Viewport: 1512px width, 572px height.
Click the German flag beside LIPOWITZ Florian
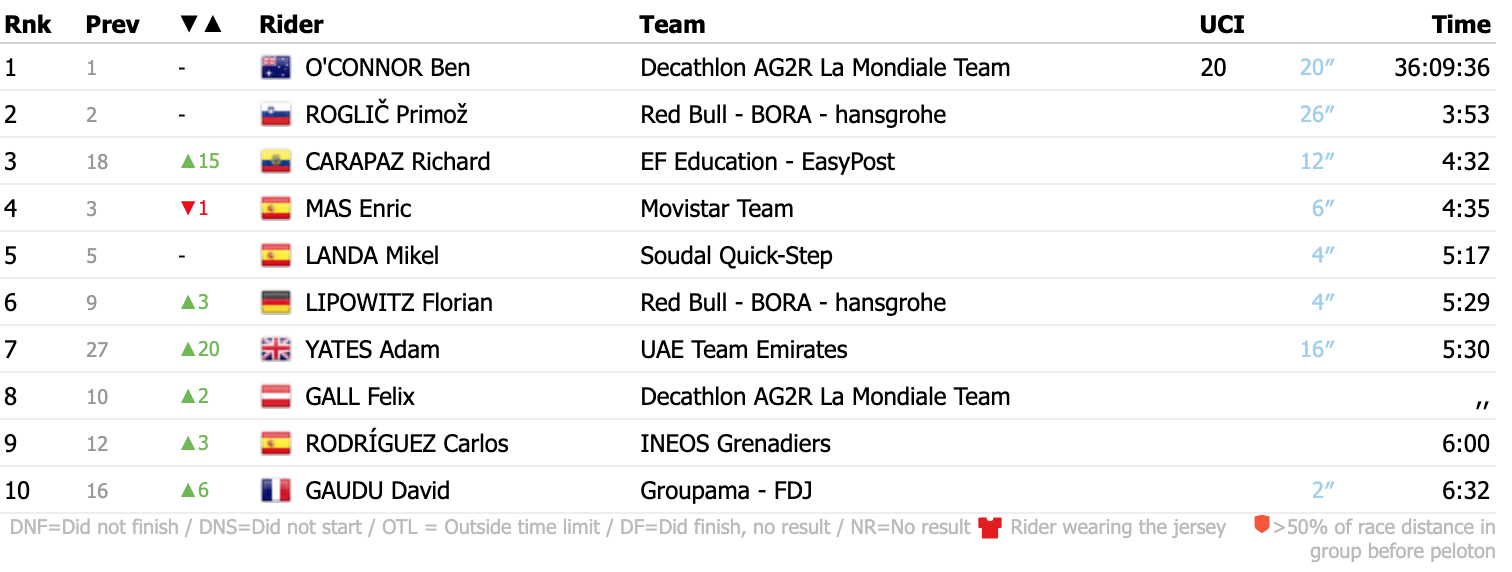(275, 303)
